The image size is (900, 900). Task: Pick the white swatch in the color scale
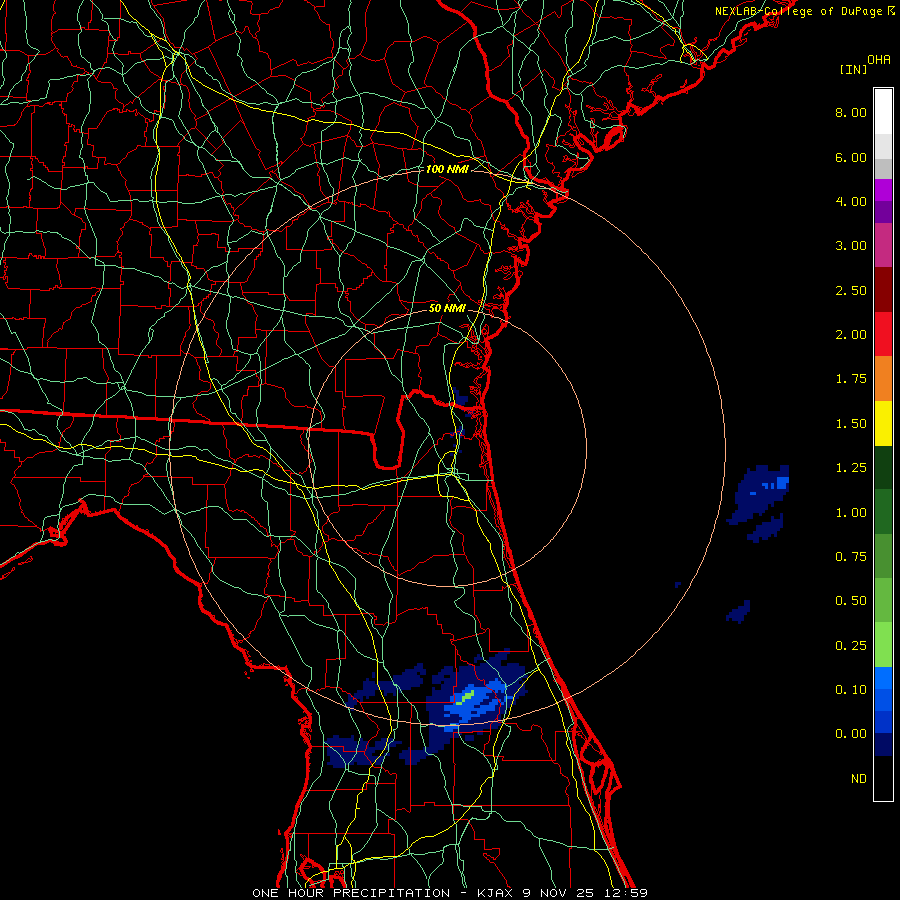click(x=883, y=112)
